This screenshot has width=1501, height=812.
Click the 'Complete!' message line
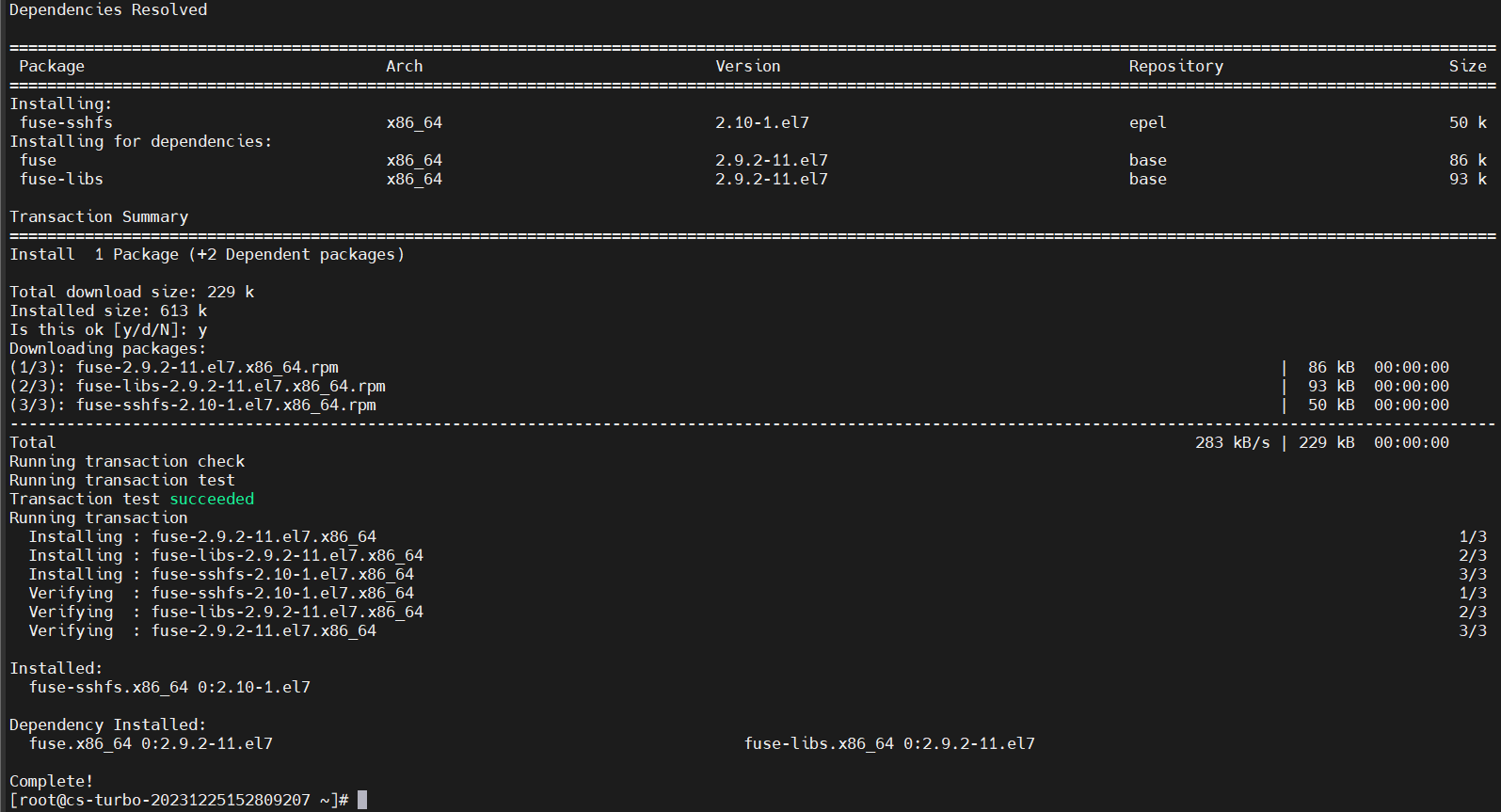coord(52,781)
